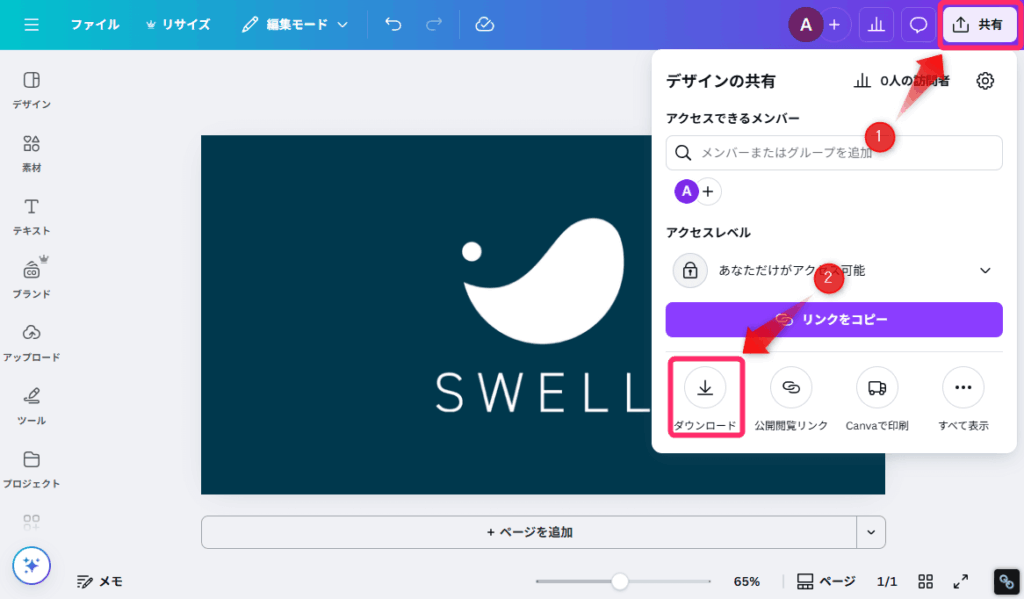Click the ページを追加 button
Screen dimensions: 1024x599
(529, 532)
